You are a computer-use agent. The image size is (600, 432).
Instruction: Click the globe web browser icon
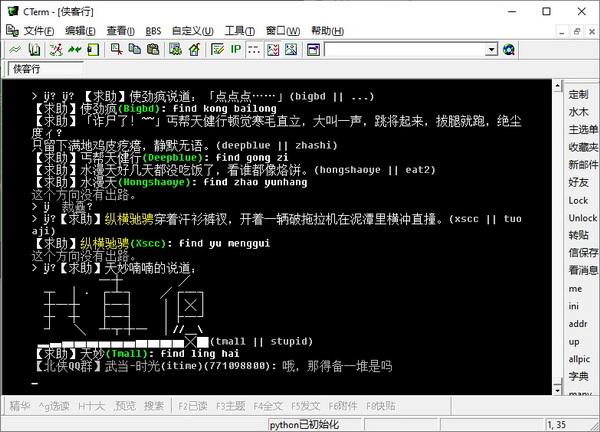pos(509,49)
